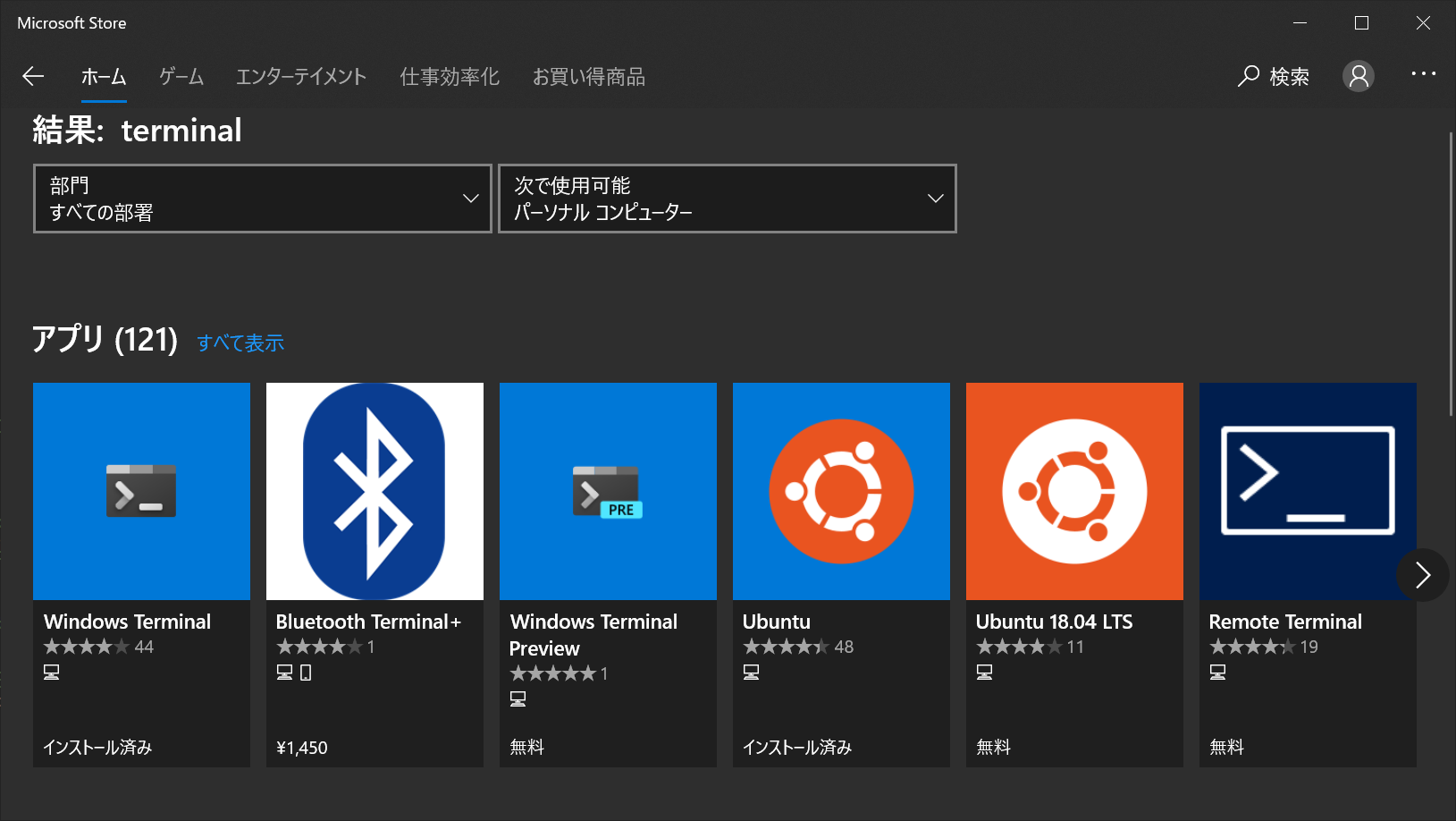
Task: Click 無料 under Ubuntu 18.04 LTS
Action: pyautogui.click(x=994, y=748)
